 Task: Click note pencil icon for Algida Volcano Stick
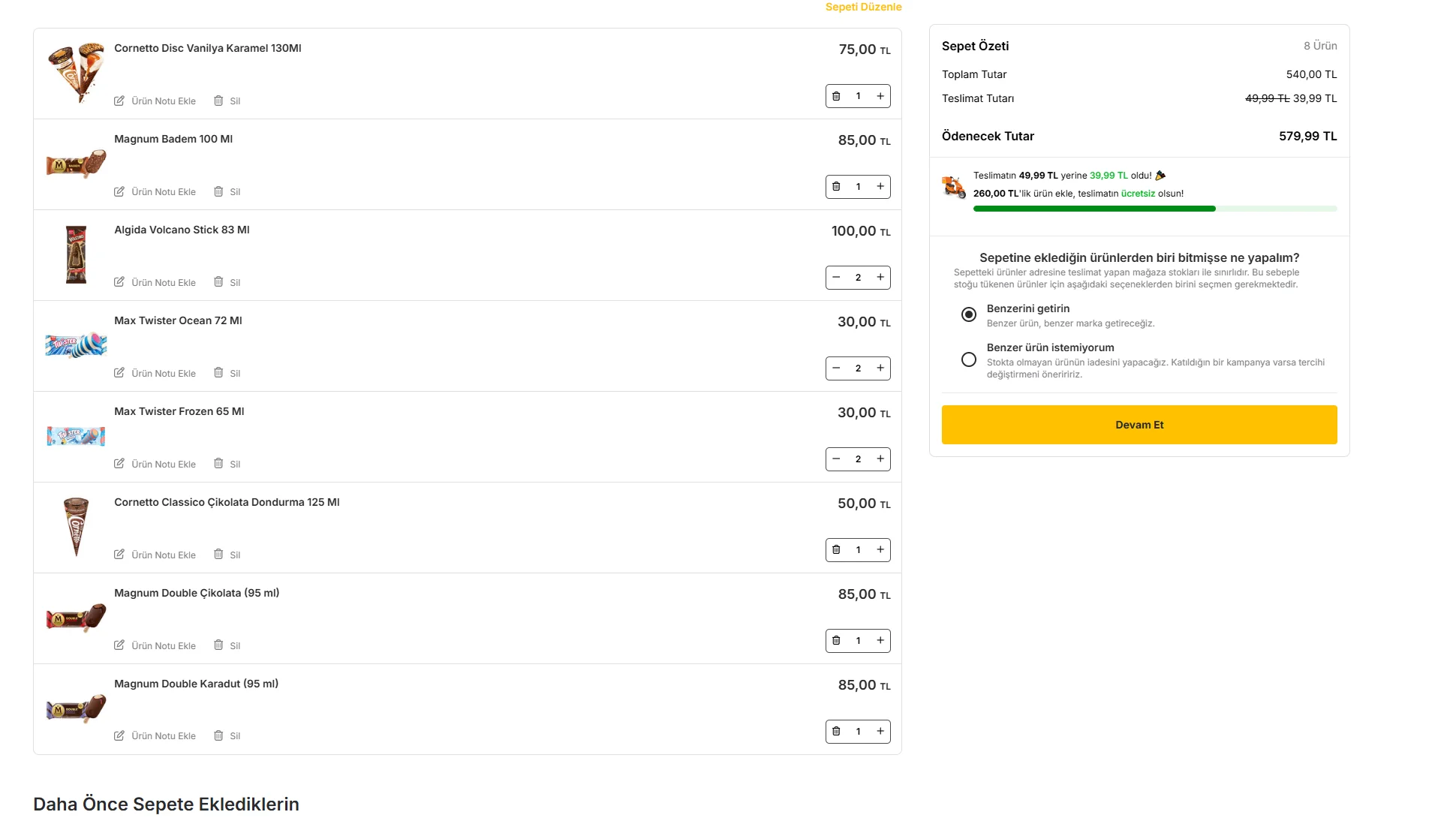coord(119,282)
